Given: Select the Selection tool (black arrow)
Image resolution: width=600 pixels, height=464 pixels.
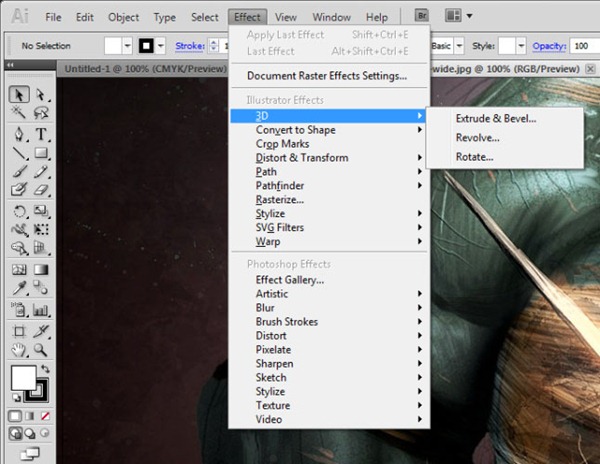Looking at the screenshot, I should pyautogui.click(x=19, y=94).
